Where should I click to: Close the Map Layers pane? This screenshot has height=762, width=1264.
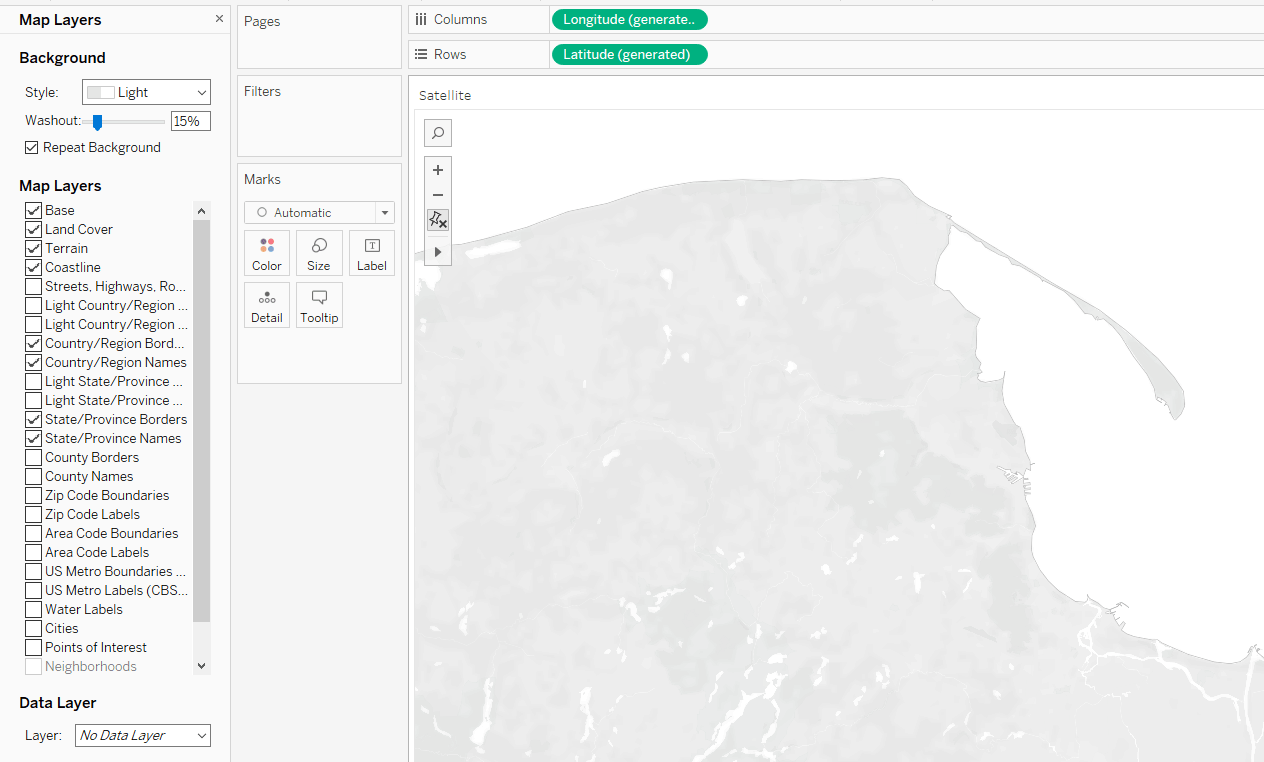[x=219, y=18]
